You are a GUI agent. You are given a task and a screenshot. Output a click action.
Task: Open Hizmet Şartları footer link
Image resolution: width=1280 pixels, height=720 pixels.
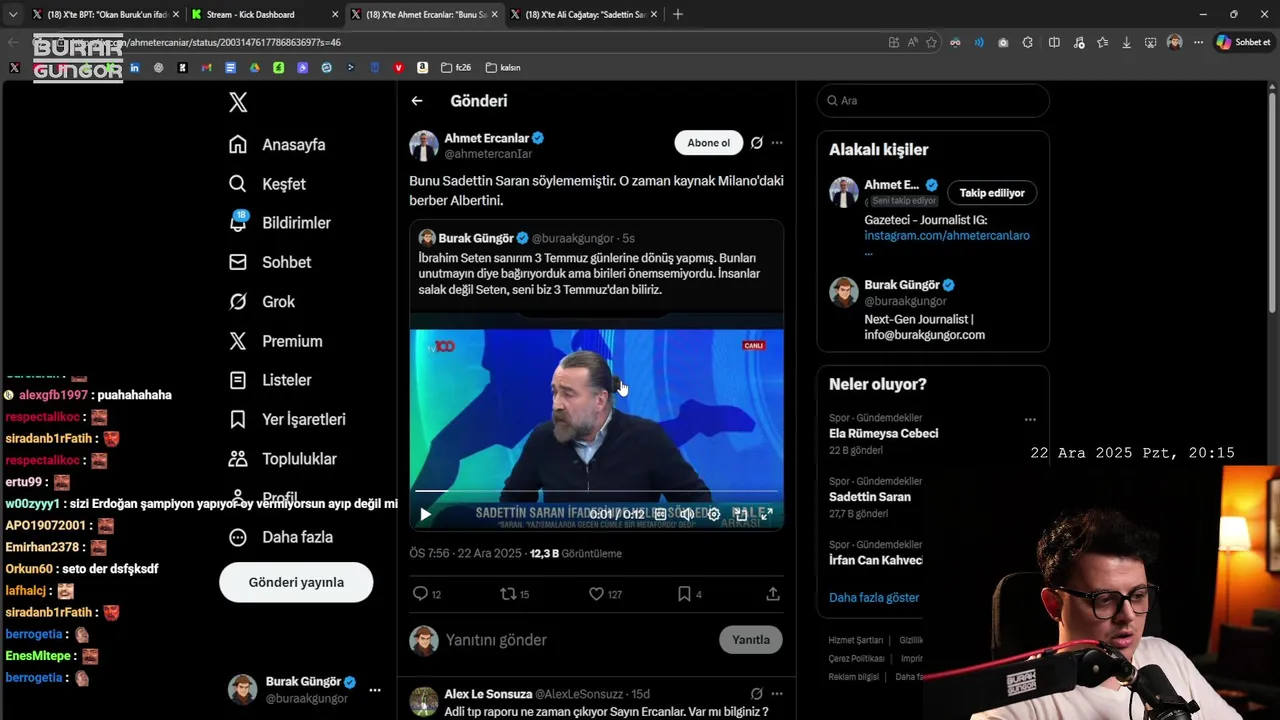click(856, 640)
